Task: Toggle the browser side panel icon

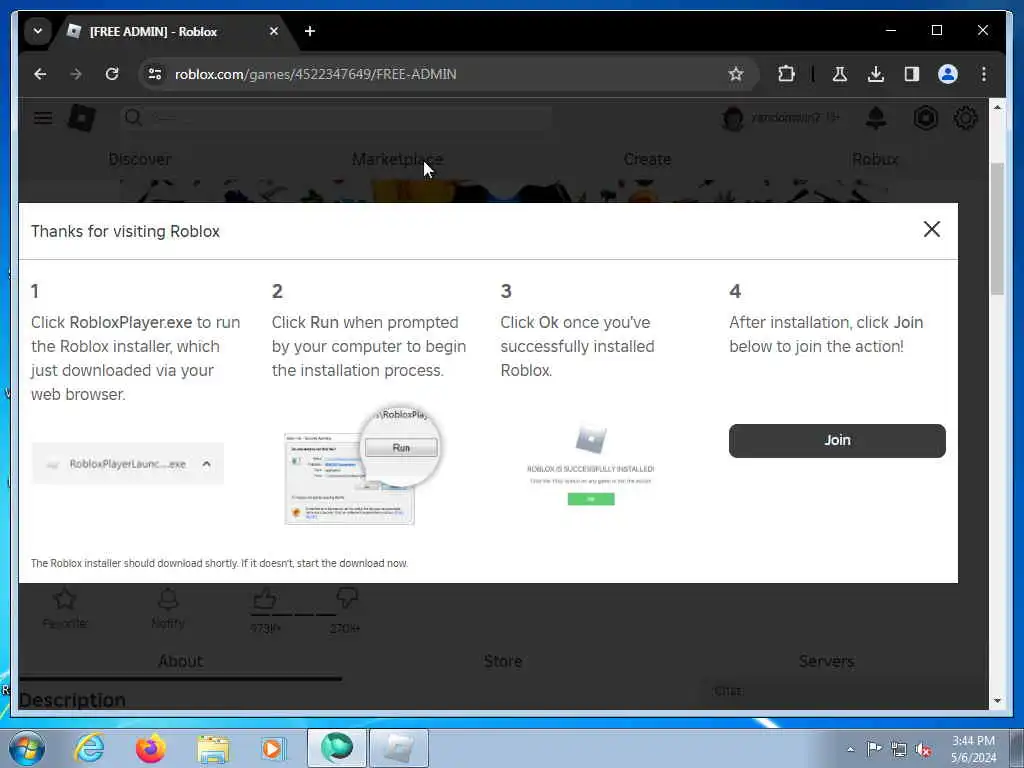Action: pos(912,74)
